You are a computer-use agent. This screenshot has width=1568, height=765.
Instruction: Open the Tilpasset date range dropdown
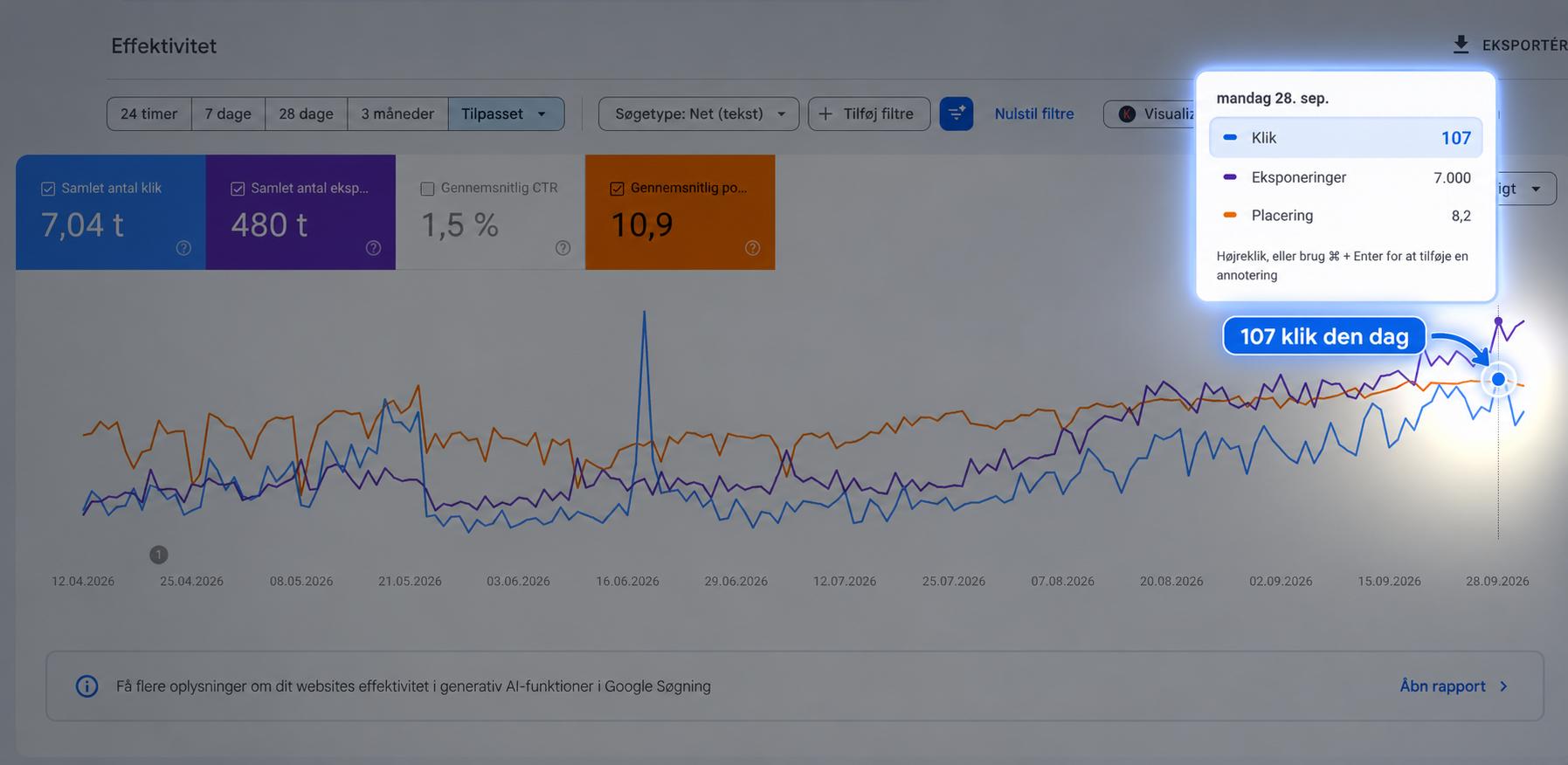tap(506, 114)
